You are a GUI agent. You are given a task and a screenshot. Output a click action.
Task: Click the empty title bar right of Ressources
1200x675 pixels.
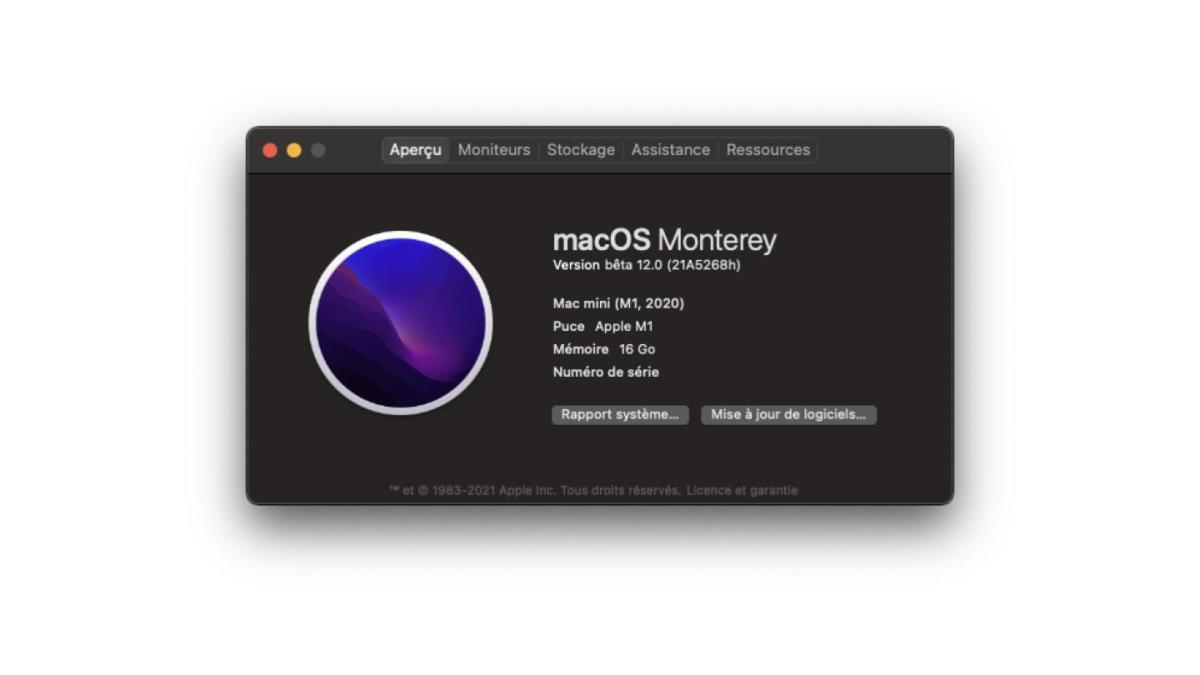(x=884, y=150)
